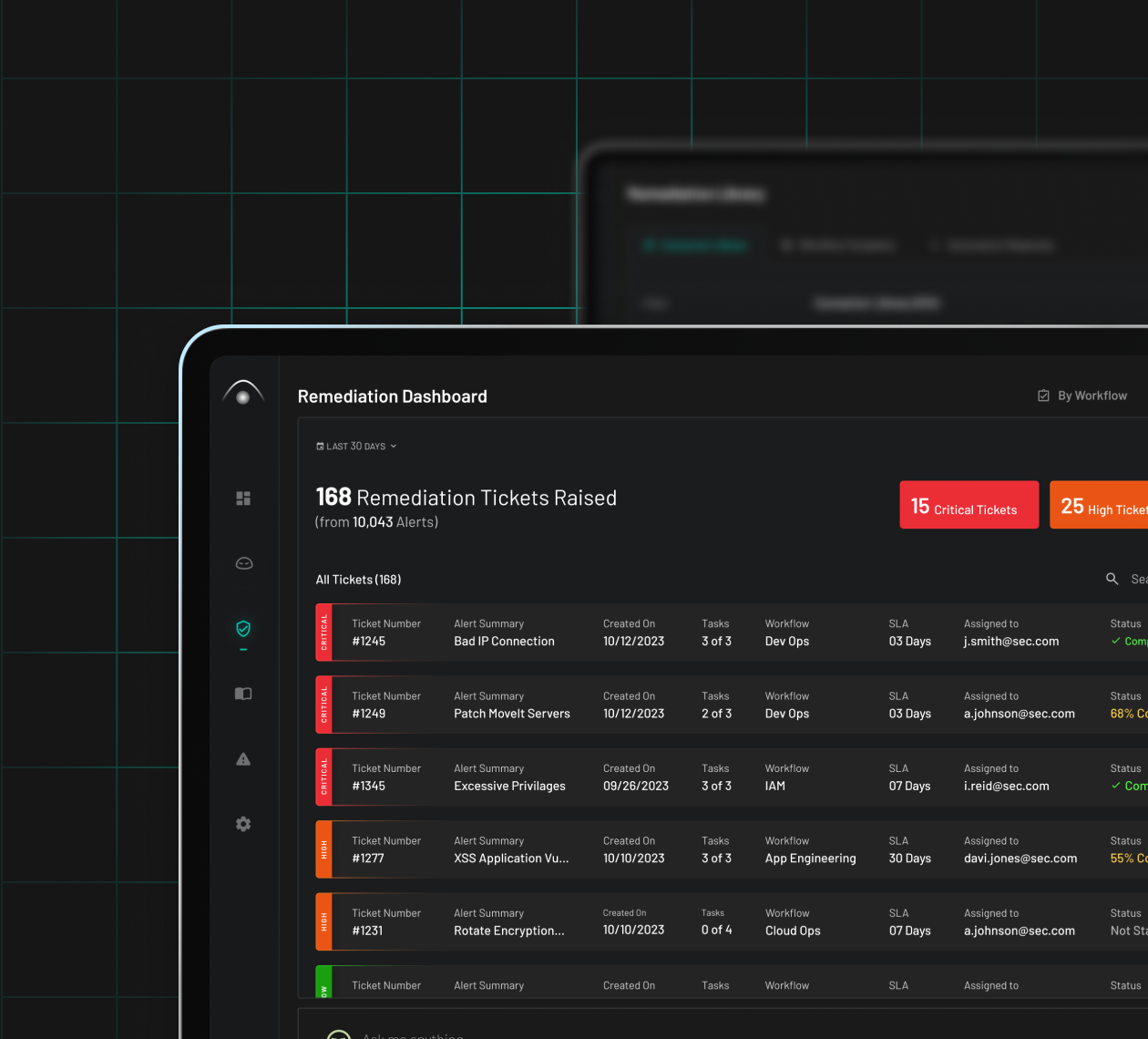Toggle the By Workflow checkbox
This screenshot has height=1039, width=1148.
pos(1044,396)
